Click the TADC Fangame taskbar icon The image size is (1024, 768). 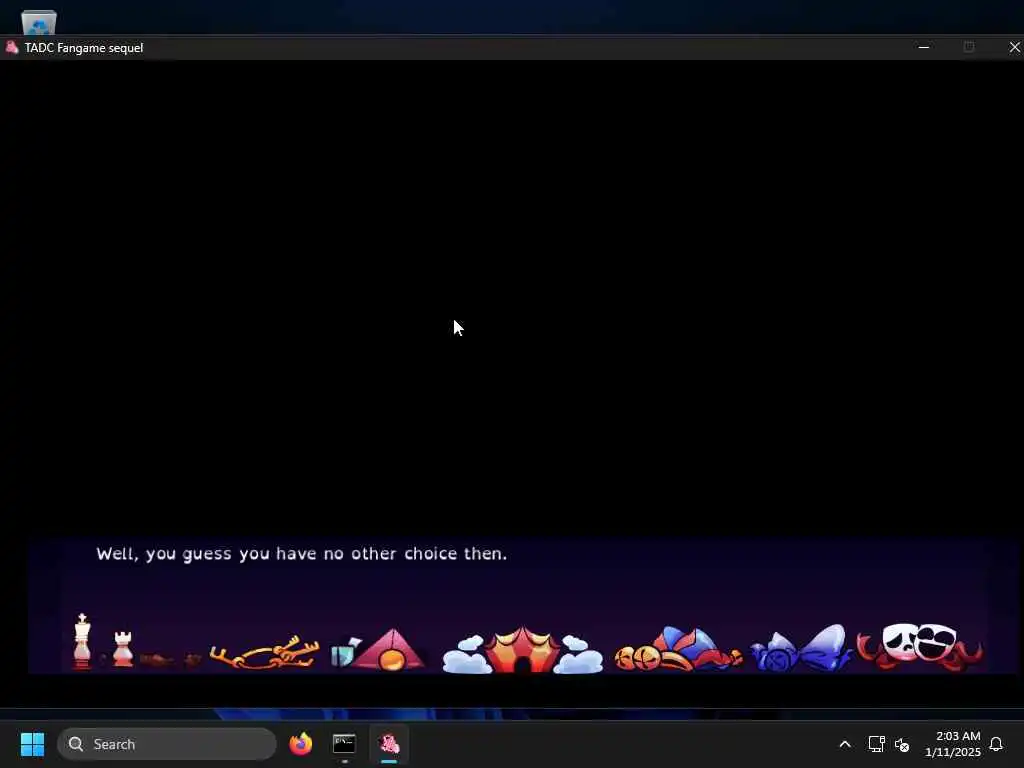click(x=389, y=744)
